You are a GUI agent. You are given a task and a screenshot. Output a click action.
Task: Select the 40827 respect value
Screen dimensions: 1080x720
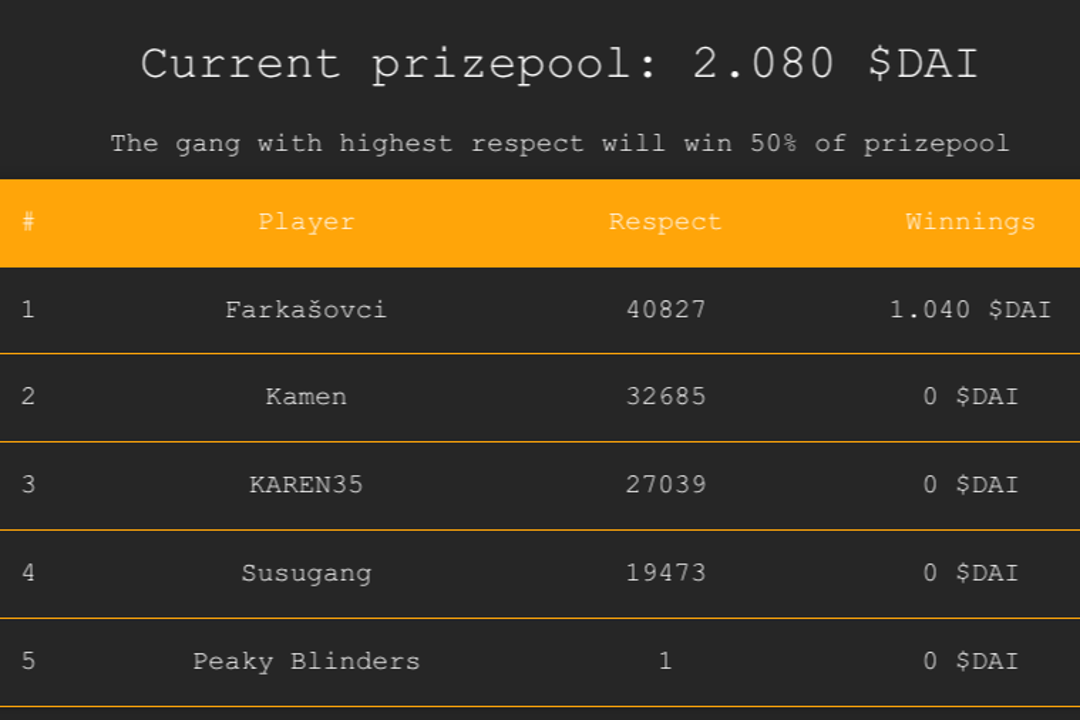click(x=666, y=310)
